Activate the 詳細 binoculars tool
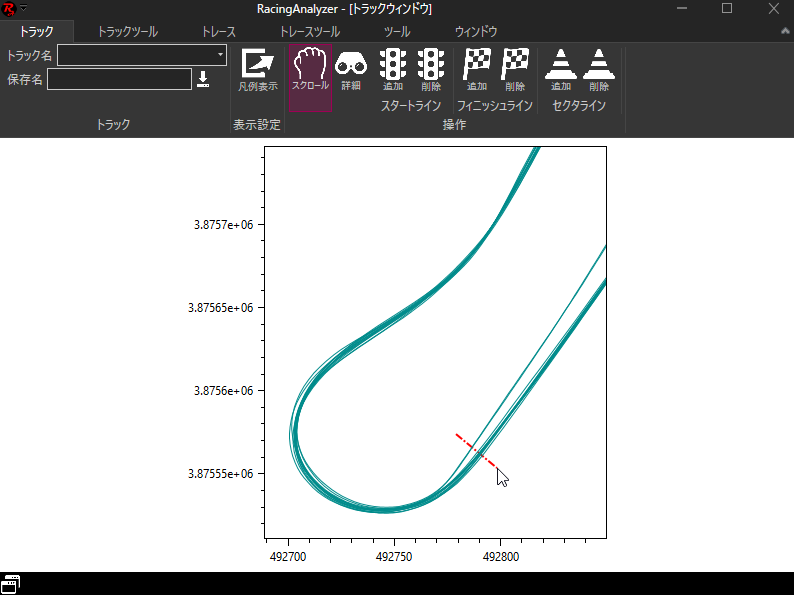 tap(350, 70)
